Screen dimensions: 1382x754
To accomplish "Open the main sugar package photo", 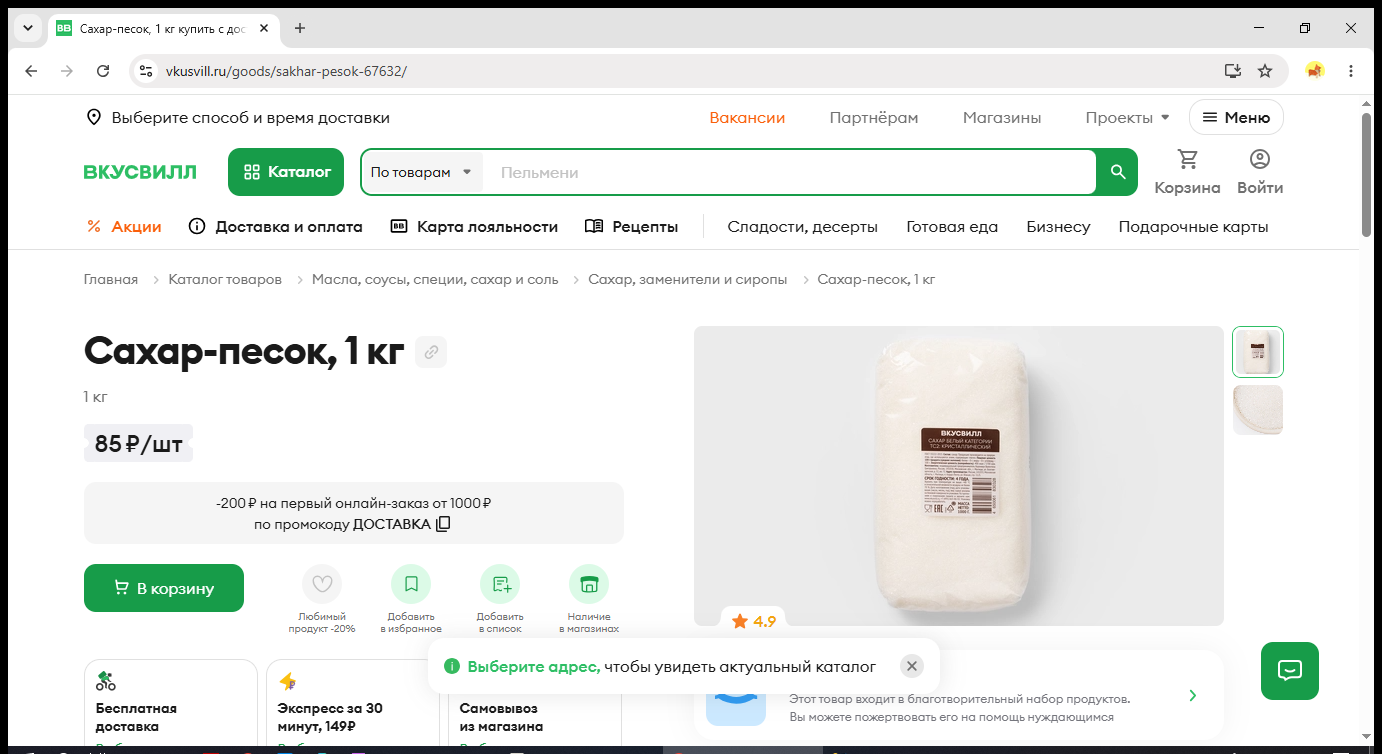I will click(958, 476).
